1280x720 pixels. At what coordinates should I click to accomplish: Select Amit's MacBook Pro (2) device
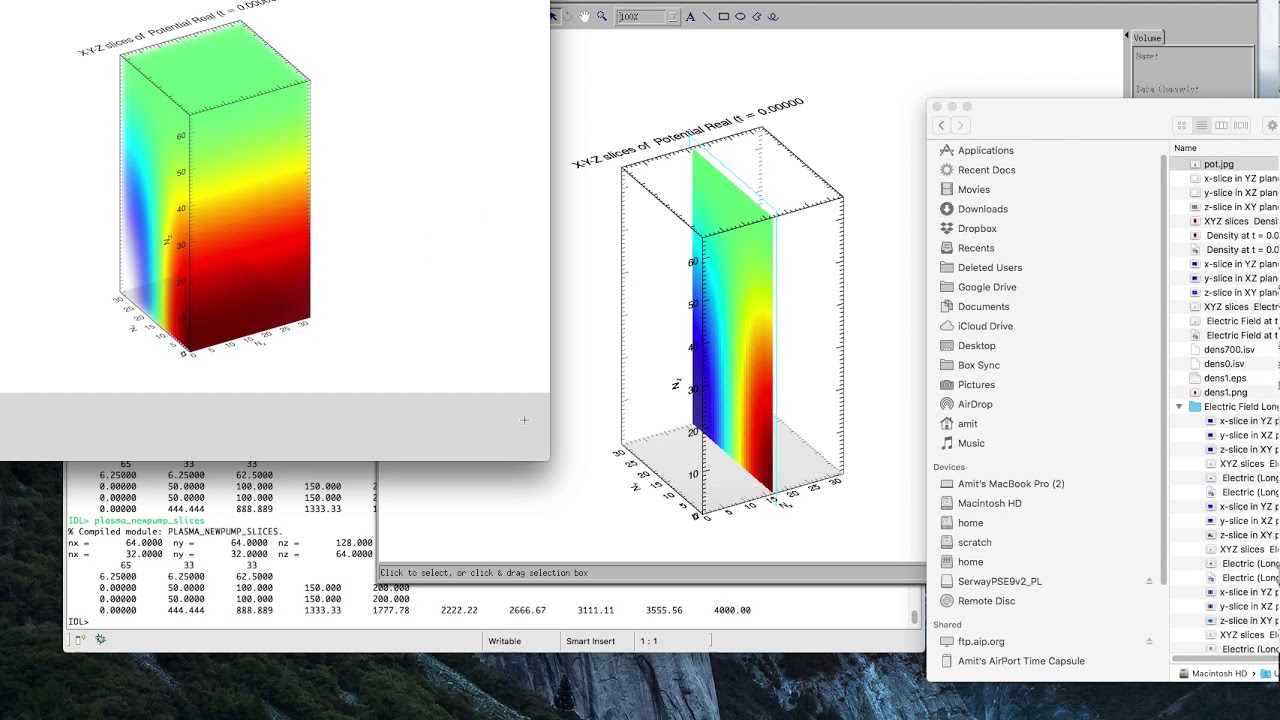pos(1010,484)
